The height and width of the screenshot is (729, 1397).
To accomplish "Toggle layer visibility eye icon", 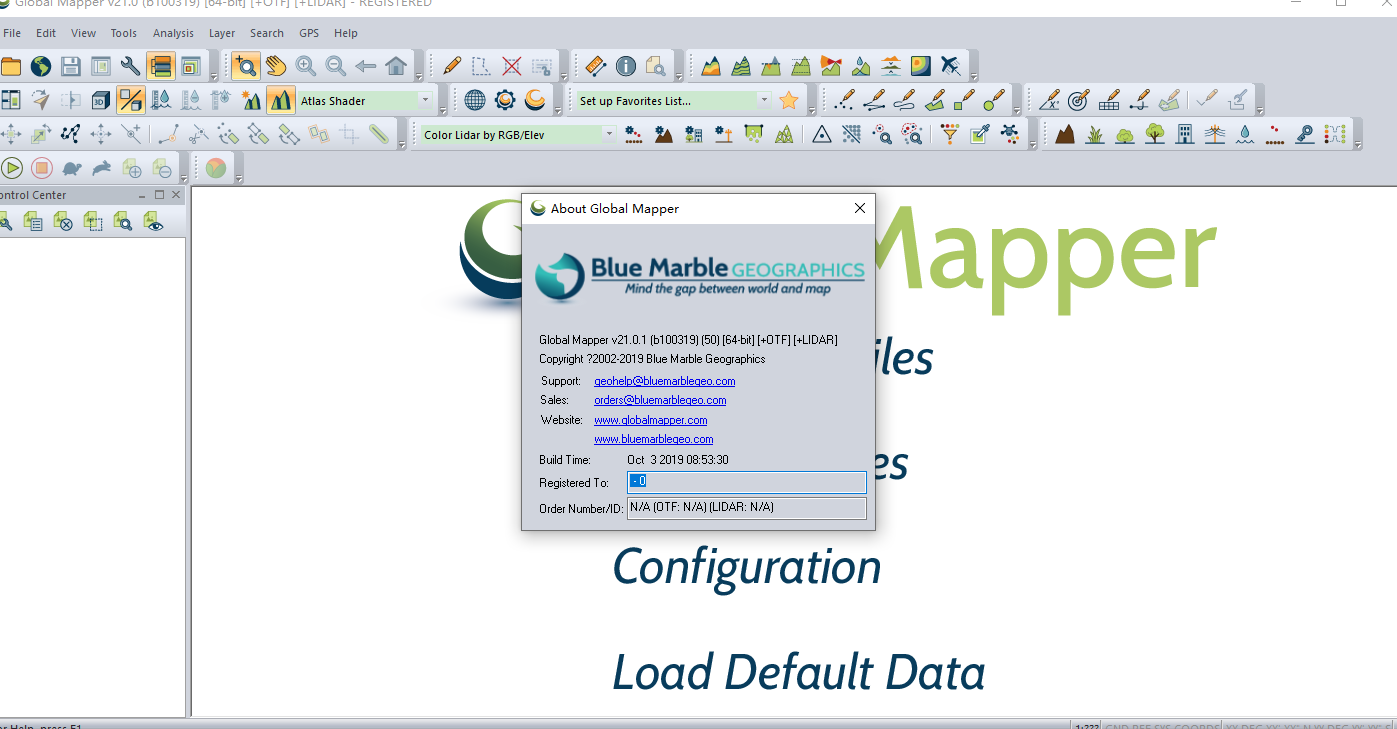I will point(153,222).
